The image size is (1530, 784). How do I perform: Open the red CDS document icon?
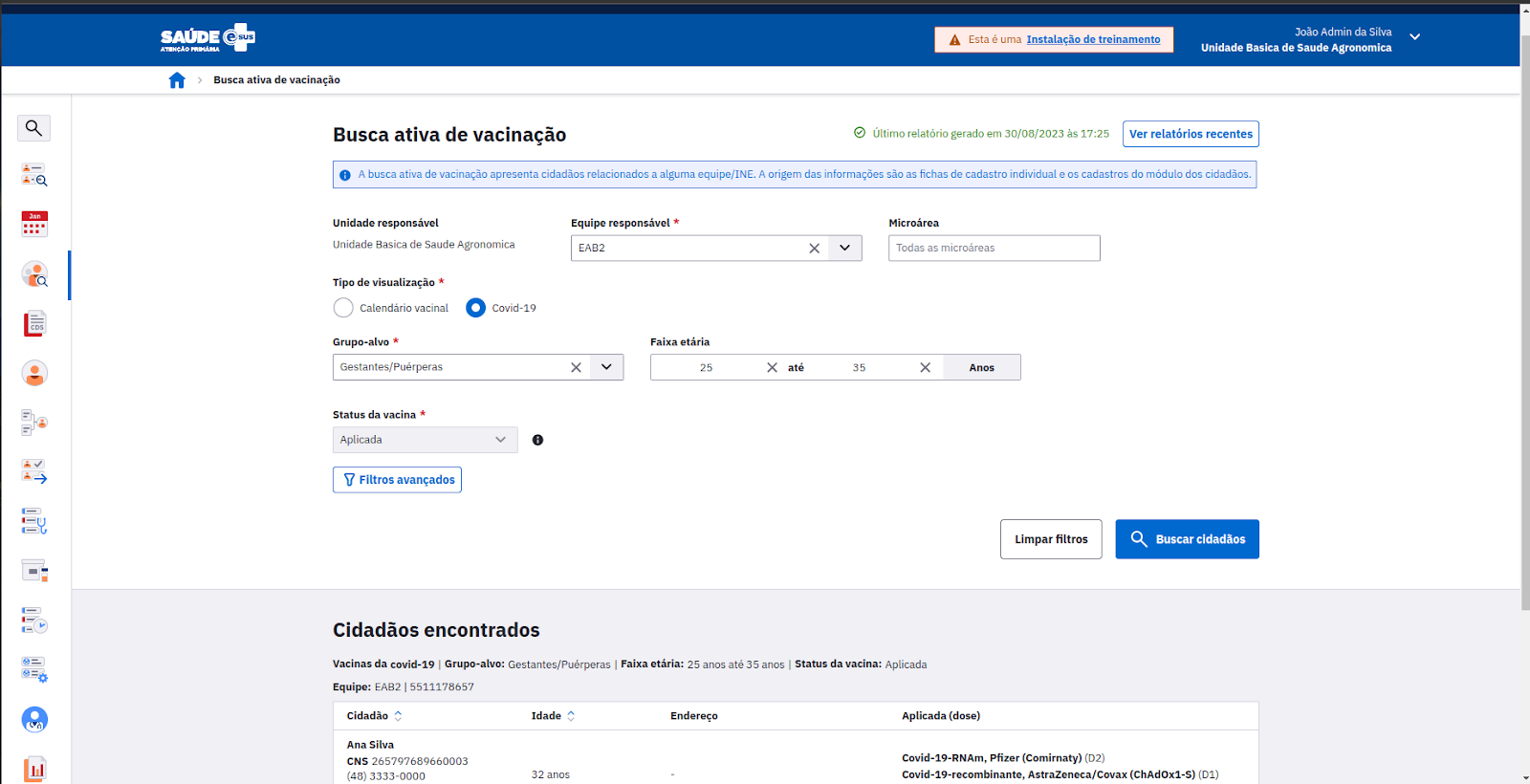(34, 324)
